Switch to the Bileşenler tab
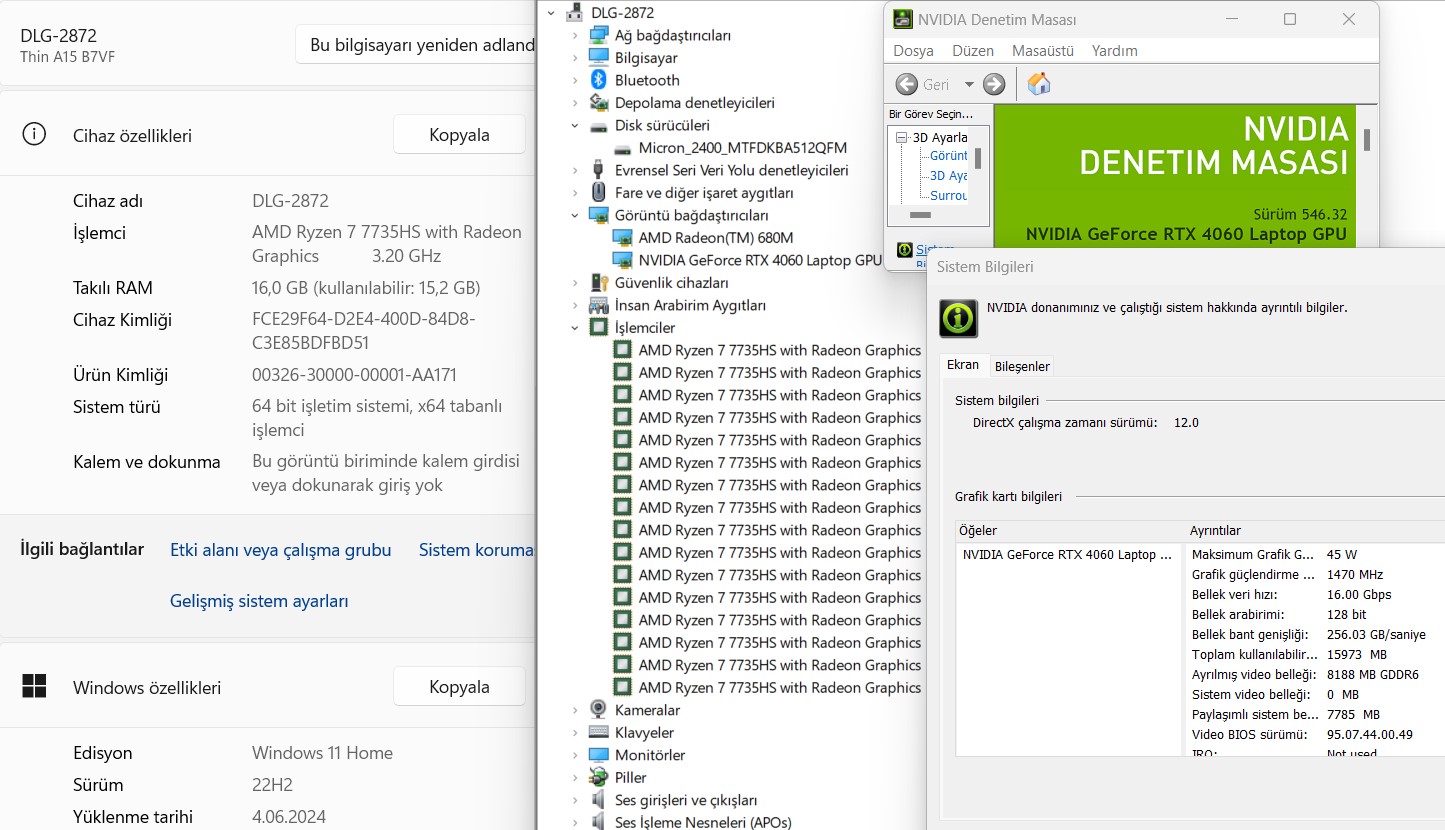Image resolution: width=1445 pixels, height=830 pixels. (1022, 366)
